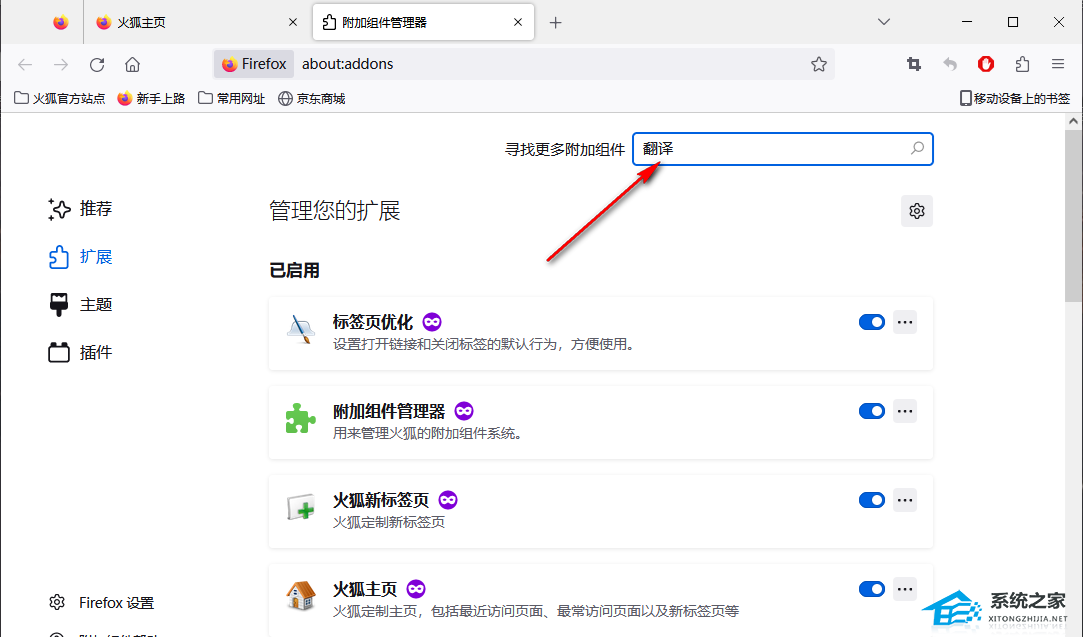
Task: Disable the 标签页优化 extension toggle
Action: pyautogui.click(x=872, y=322)
